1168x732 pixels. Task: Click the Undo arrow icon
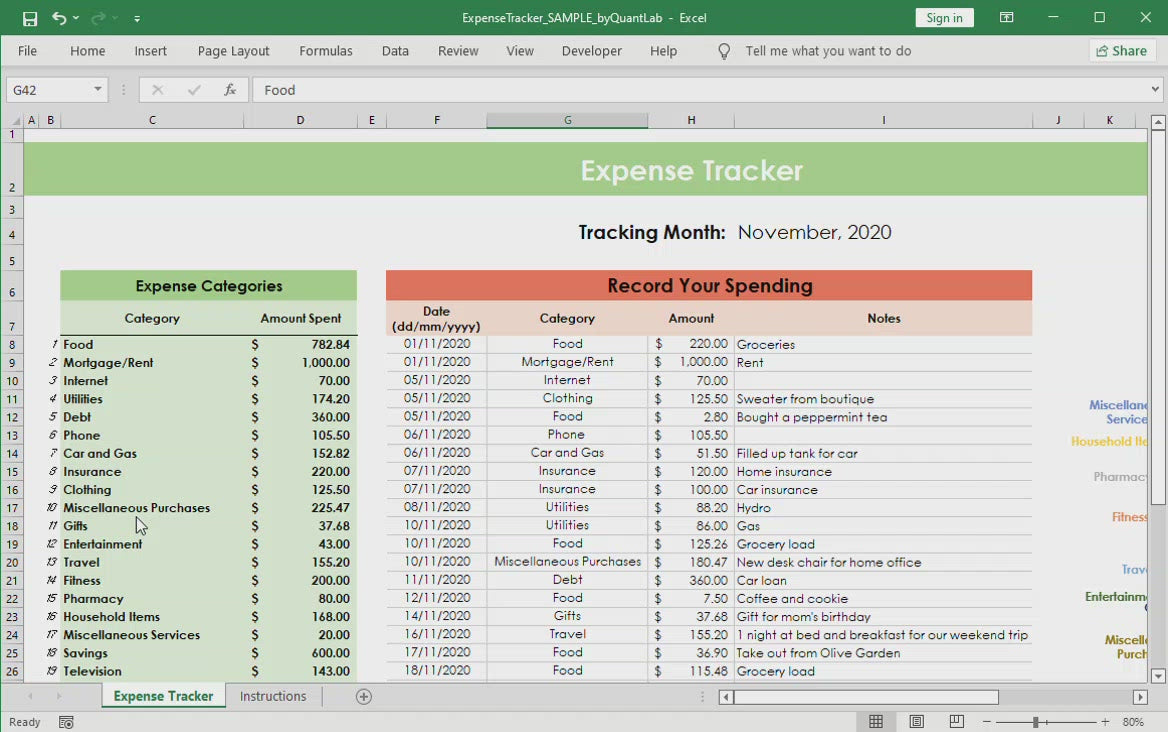(59, 18)
